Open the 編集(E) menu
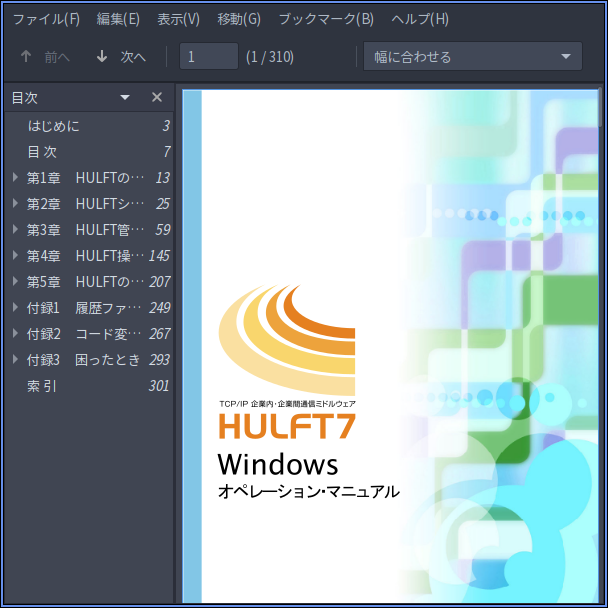The height and width of the screenshot is (608, 608). point(118,19)
